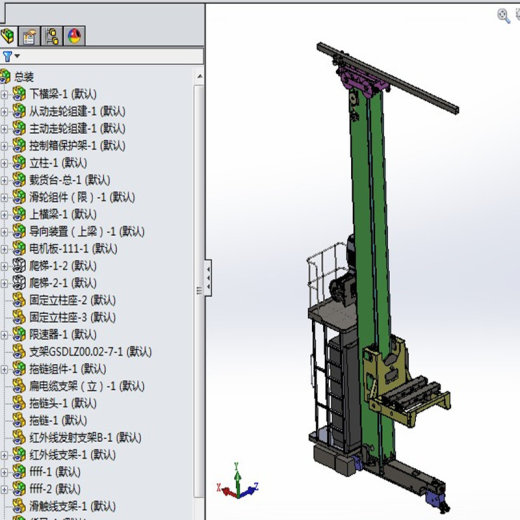Click the 红外线支架-1 assembly icon
The image size is (520, 520).
[x=19, y=454]
